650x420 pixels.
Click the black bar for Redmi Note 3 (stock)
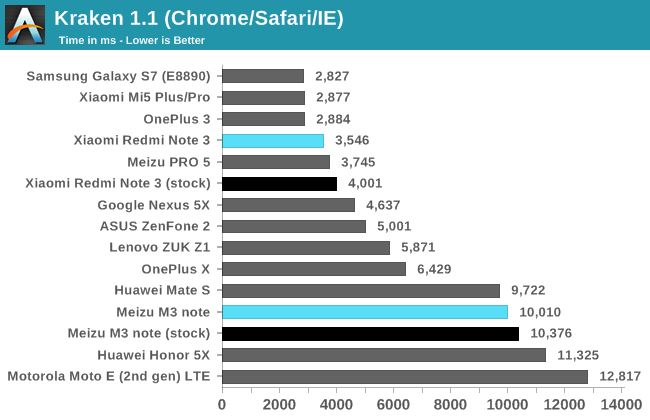point(280,183)
